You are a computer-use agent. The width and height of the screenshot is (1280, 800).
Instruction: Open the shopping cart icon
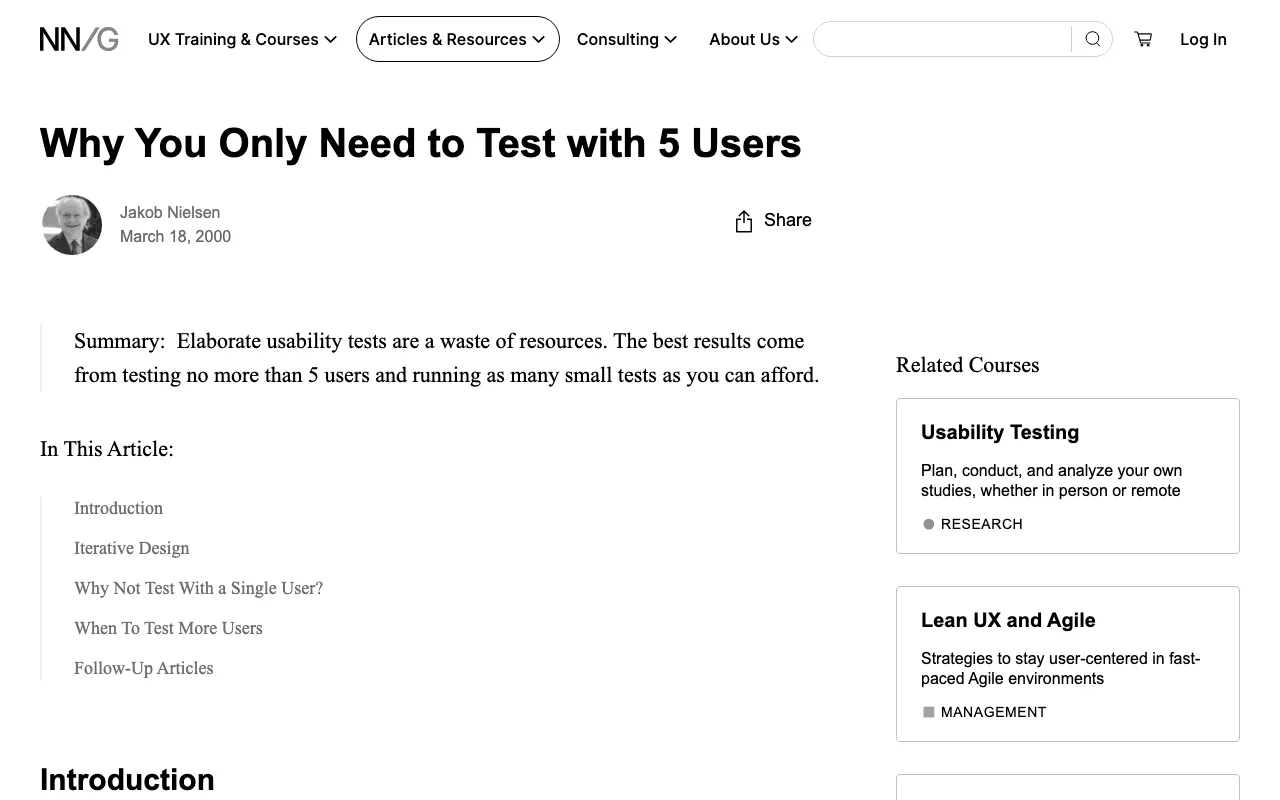tap(1143, 39)
